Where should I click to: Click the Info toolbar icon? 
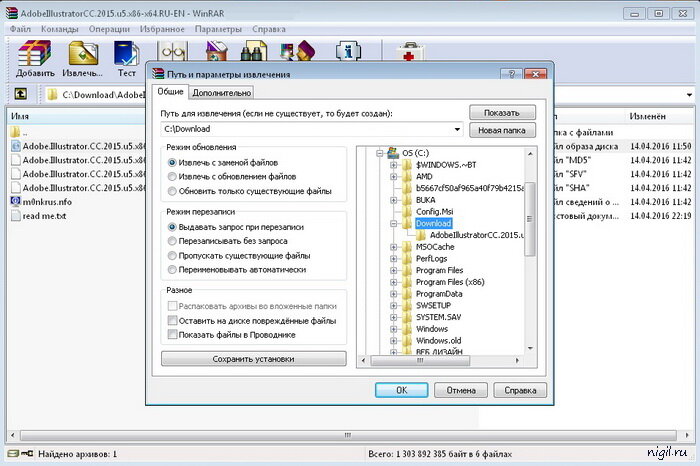pyautogui.click(x=348, y=51)
